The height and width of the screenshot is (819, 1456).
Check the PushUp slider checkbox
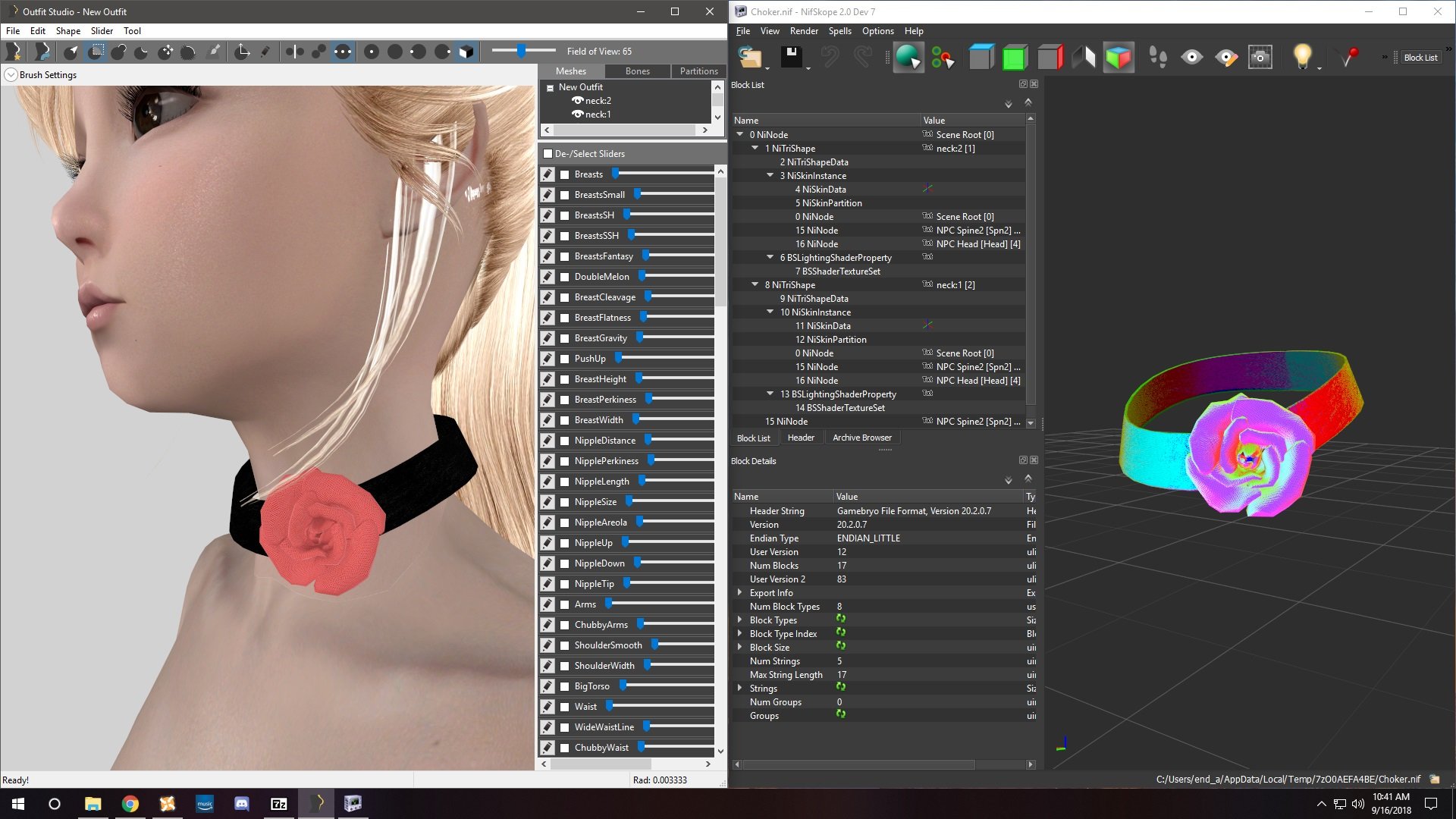[x=564, y=359]
